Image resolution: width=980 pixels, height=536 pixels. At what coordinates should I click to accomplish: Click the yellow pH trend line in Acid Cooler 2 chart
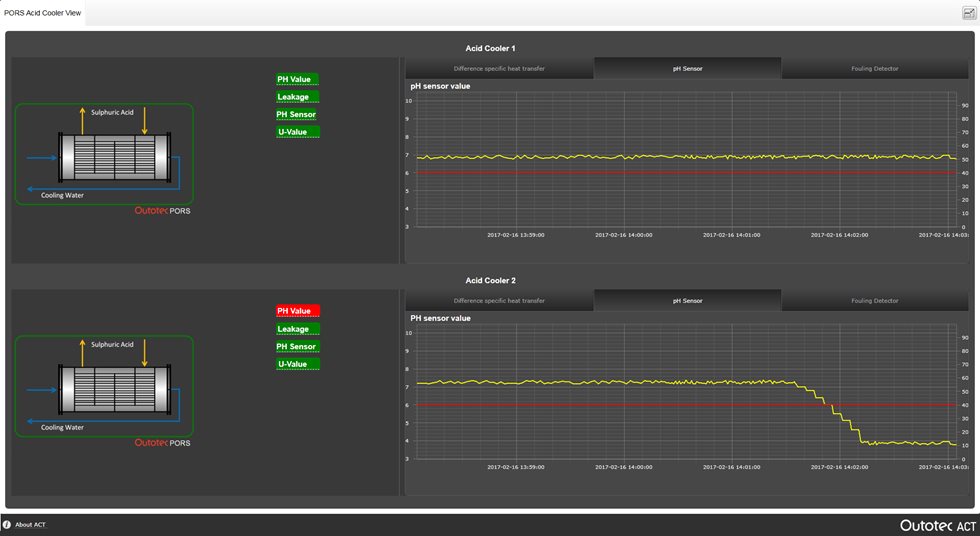(x=600, y=382)
